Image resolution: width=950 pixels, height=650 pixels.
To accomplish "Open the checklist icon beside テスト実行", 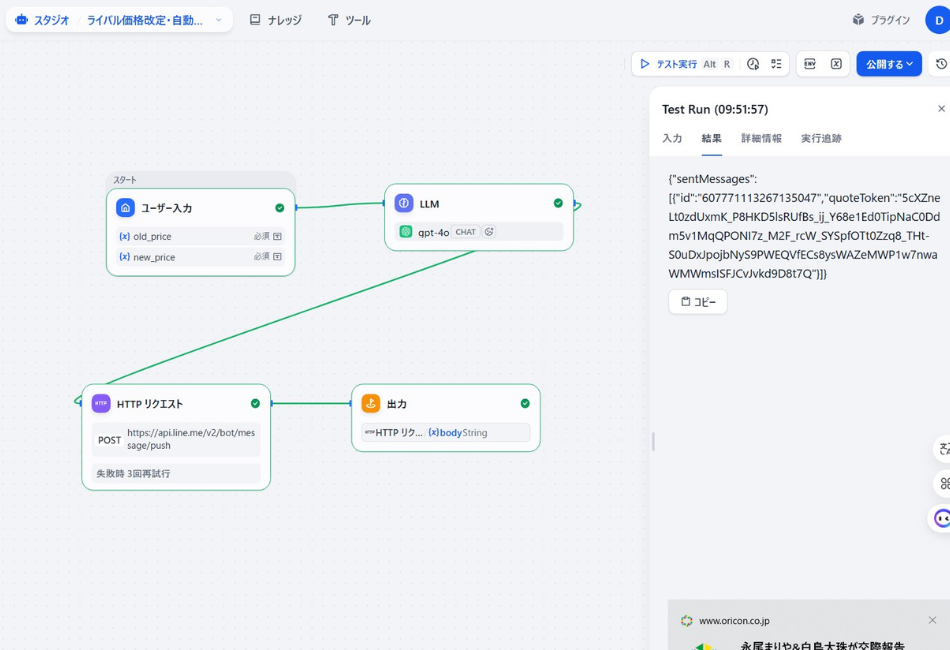I will point(775,64).
